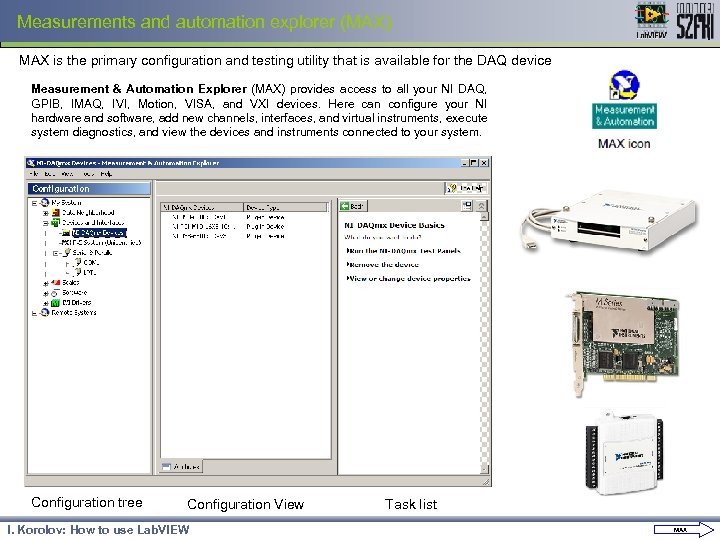Sort by NI-DAQmx Devices column header
The image size is (720, 540).
[x=202, y=207]
